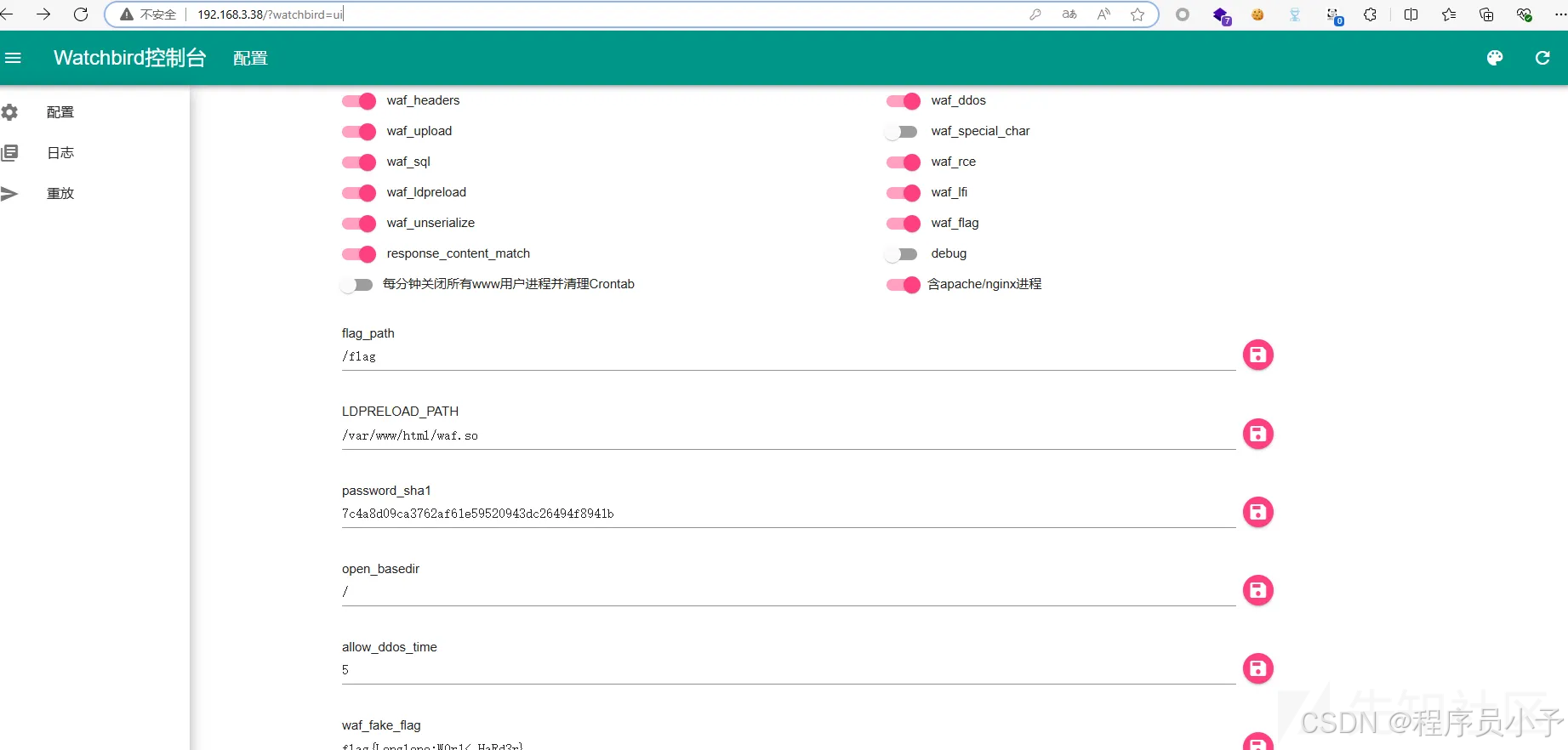The height and width of the screenshot is (750, 1568).
Task: Toggle the response_content_match switch
Action: [x=358, y=254]
